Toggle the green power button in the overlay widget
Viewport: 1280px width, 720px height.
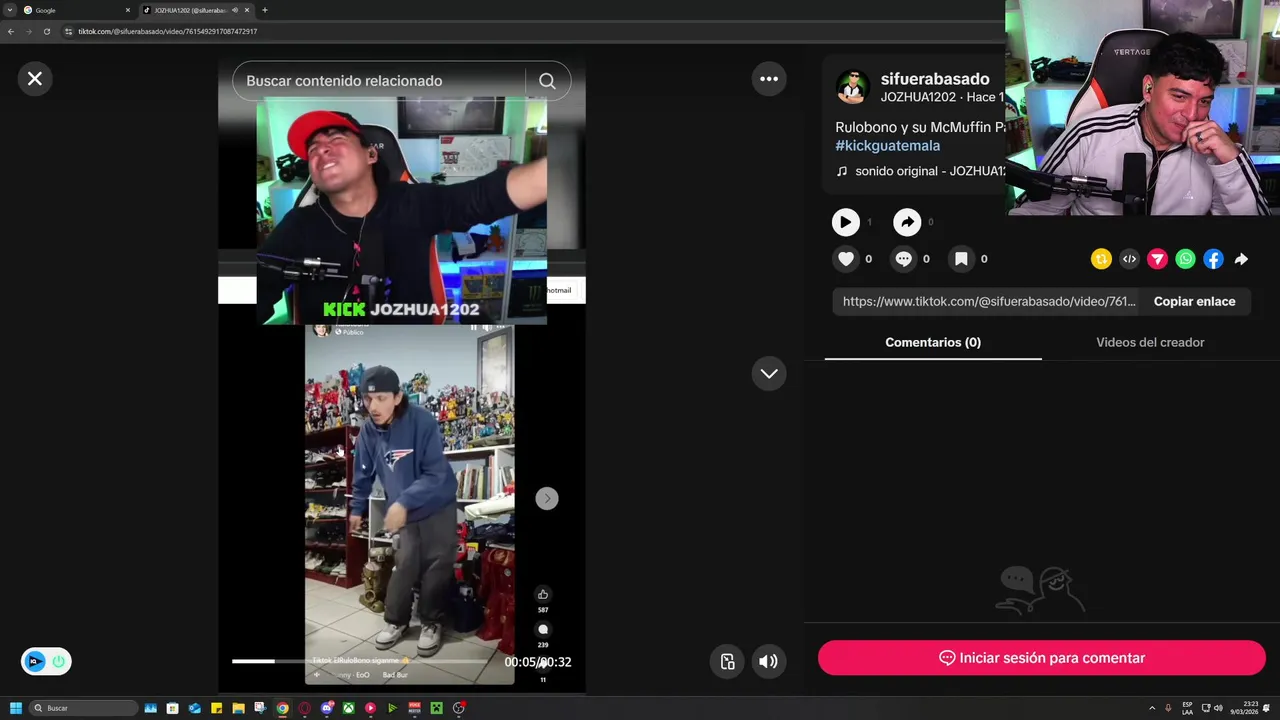(x=58, y=661)
